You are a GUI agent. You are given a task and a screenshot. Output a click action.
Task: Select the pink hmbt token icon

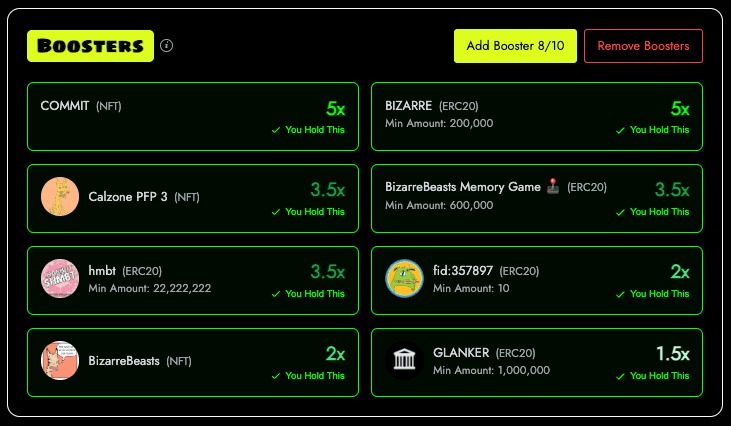click(60, 279)
